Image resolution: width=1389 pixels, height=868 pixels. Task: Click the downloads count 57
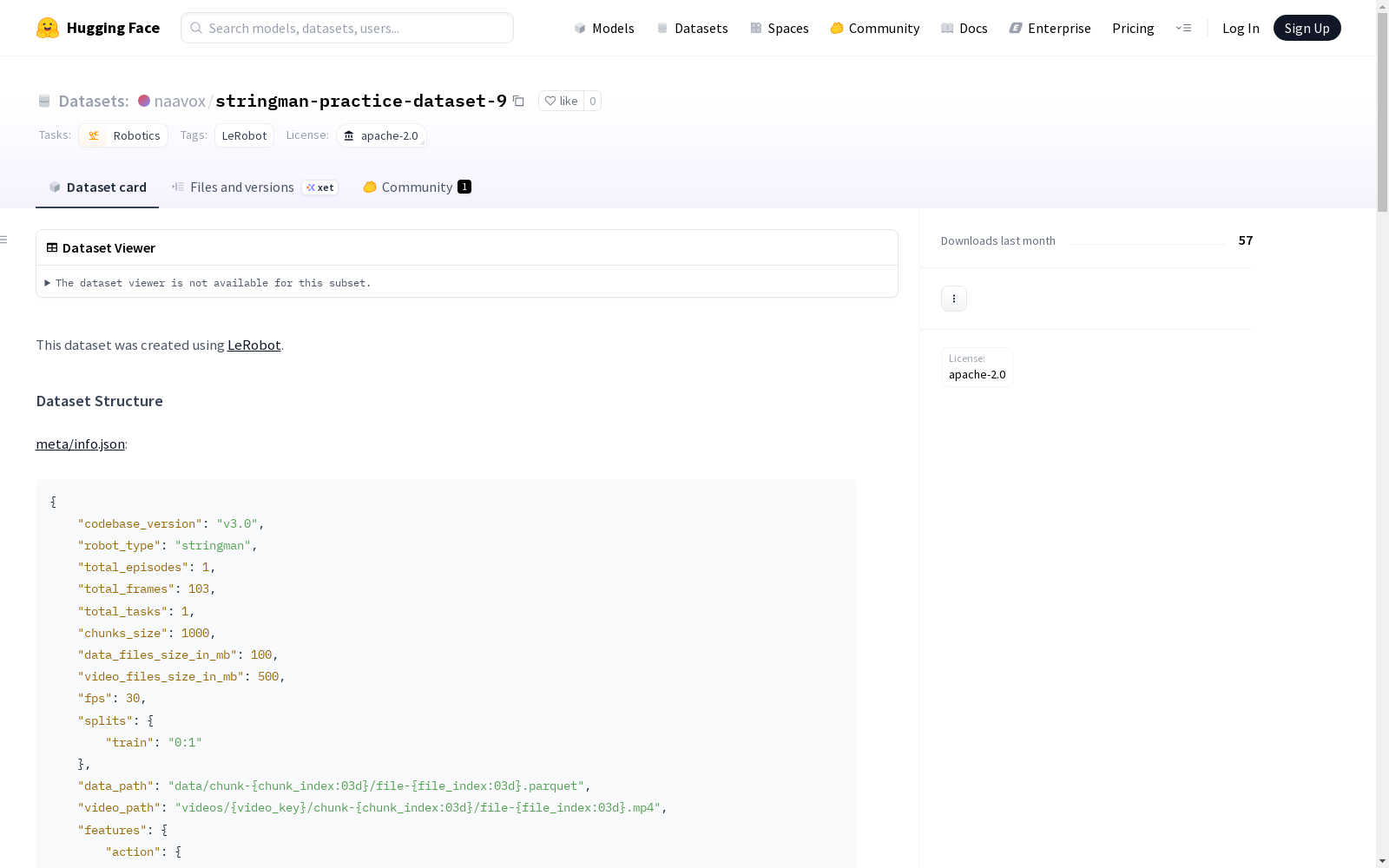[x=1246, y=240]
